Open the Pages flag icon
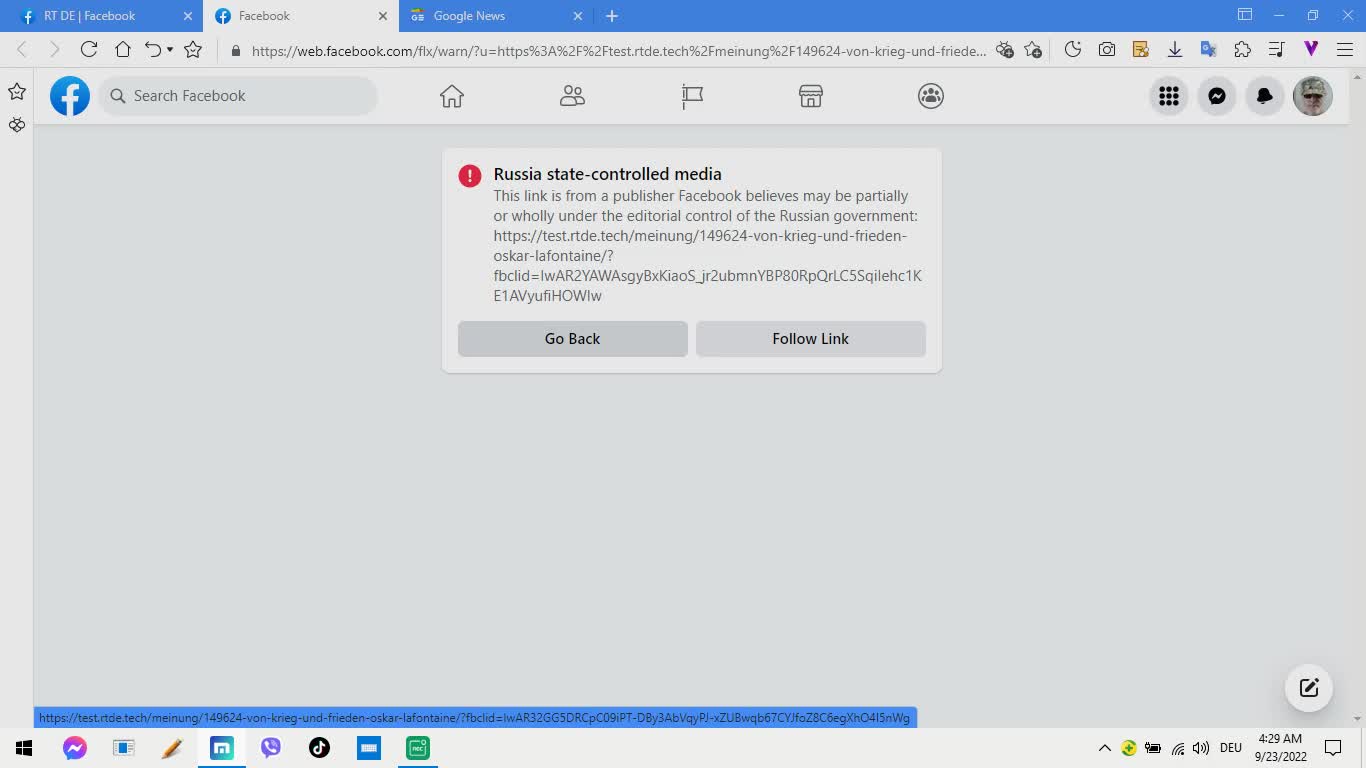 tap(692, 96)
